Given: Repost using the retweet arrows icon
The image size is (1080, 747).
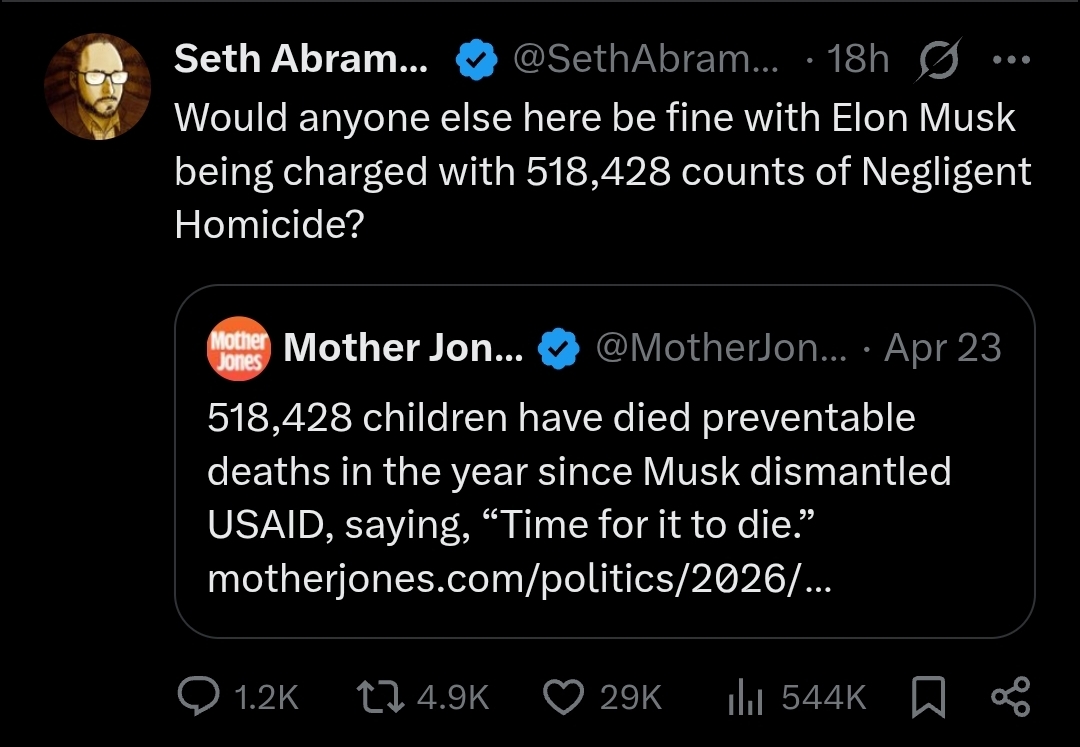Looking at the screenshot, I should tap(381, 696).
